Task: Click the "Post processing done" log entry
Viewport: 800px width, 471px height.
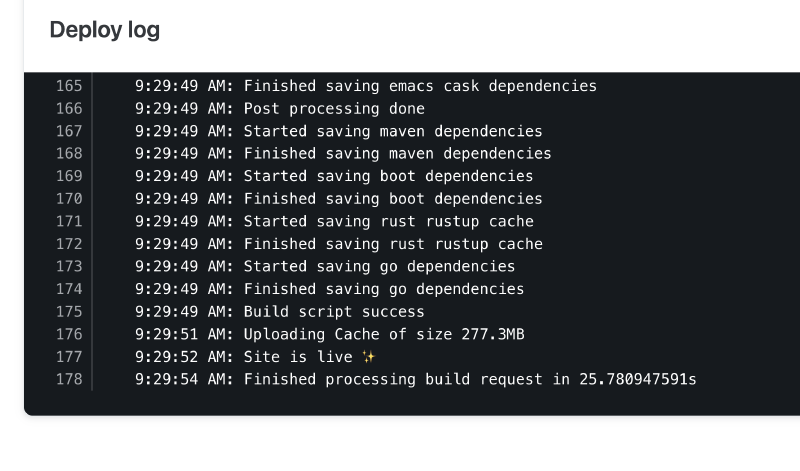Action: (x=280, y=109)
